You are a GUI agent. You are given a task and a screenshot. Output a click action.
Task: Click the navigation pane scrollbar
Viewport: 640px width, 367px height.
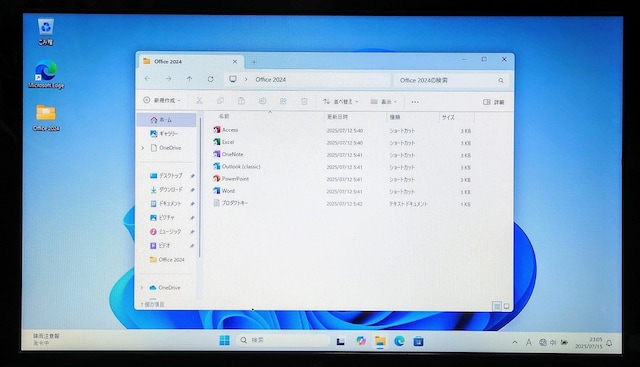[200, 188]
